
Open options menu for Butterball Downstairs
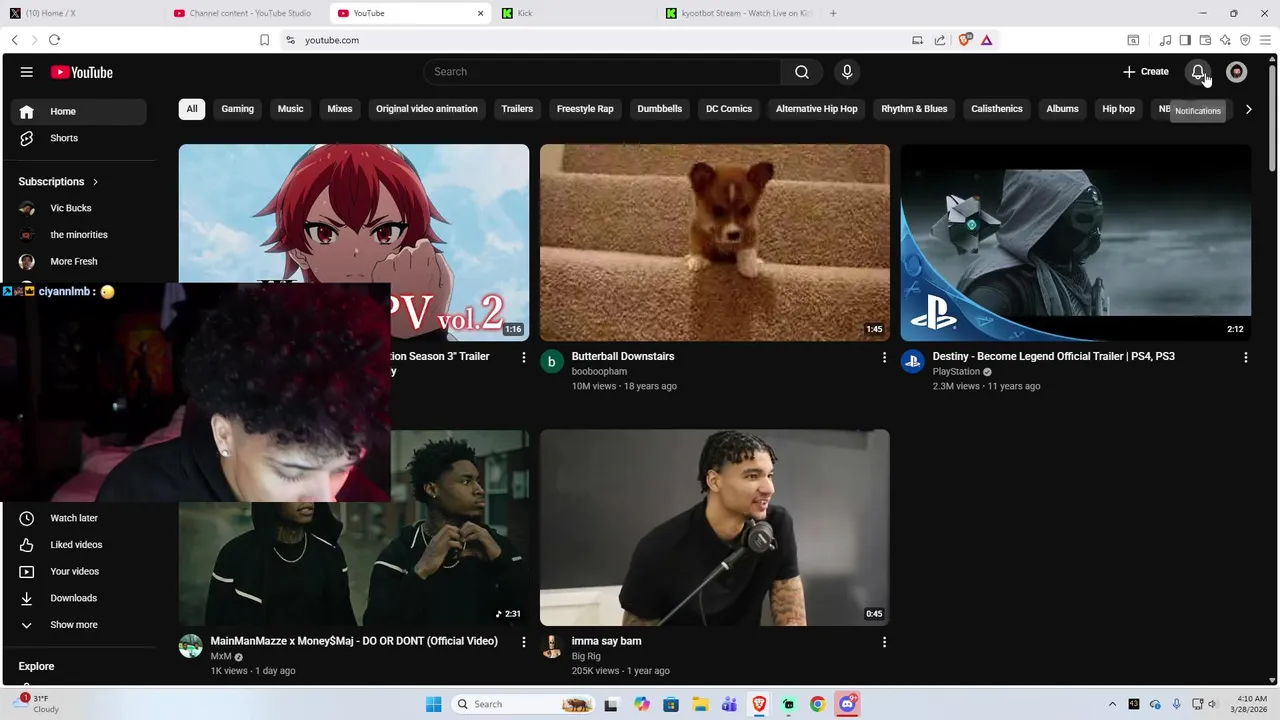pos(884,357)
